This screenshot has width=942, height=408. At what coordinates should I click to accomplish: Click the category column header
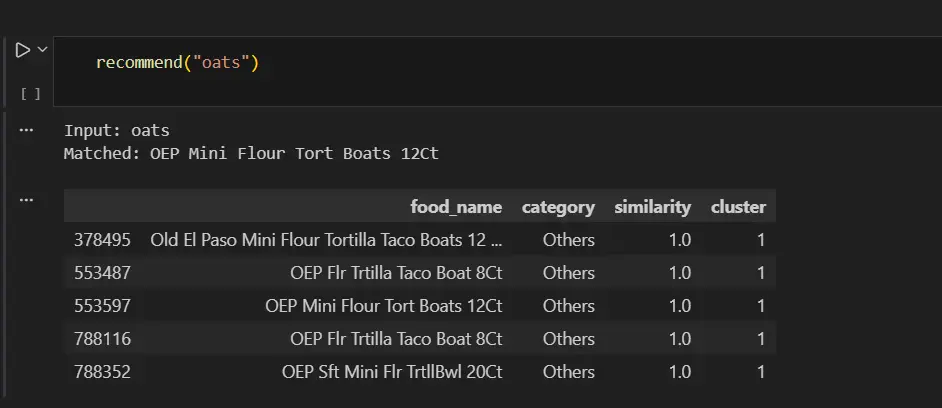click(558, 207)
